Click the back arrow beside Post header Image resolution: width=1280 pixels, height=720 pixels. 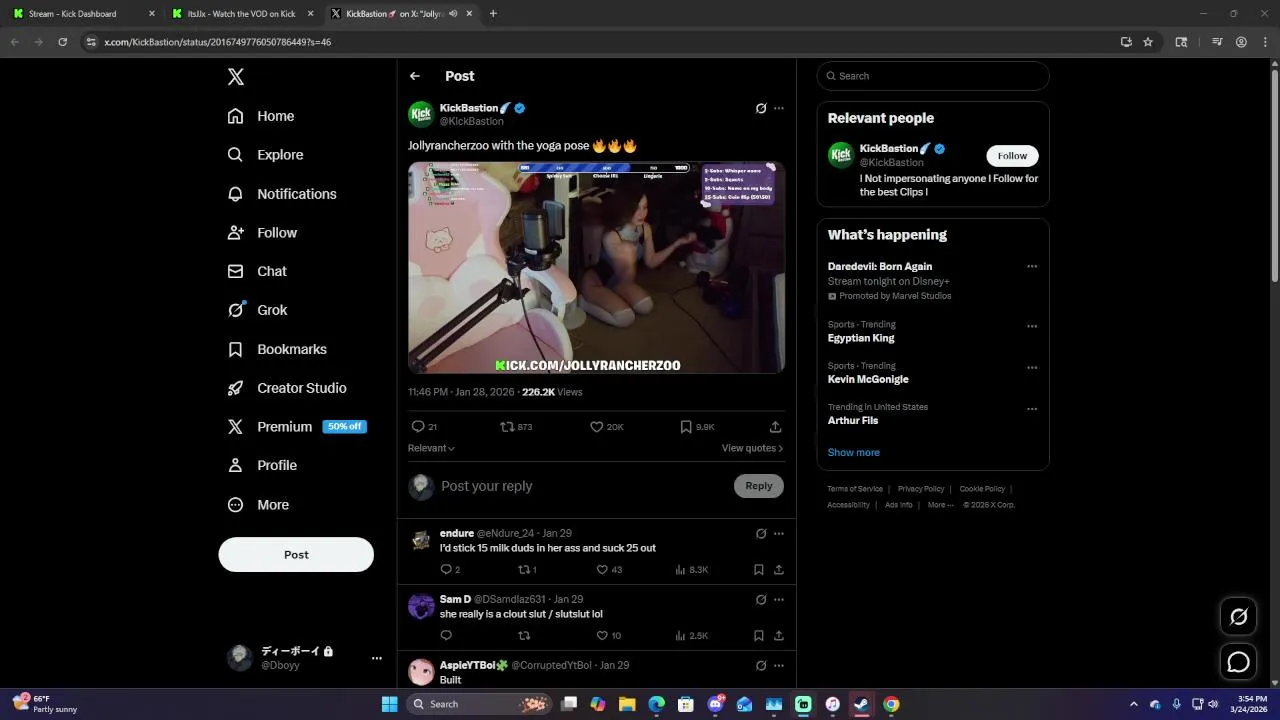point(415,76)
